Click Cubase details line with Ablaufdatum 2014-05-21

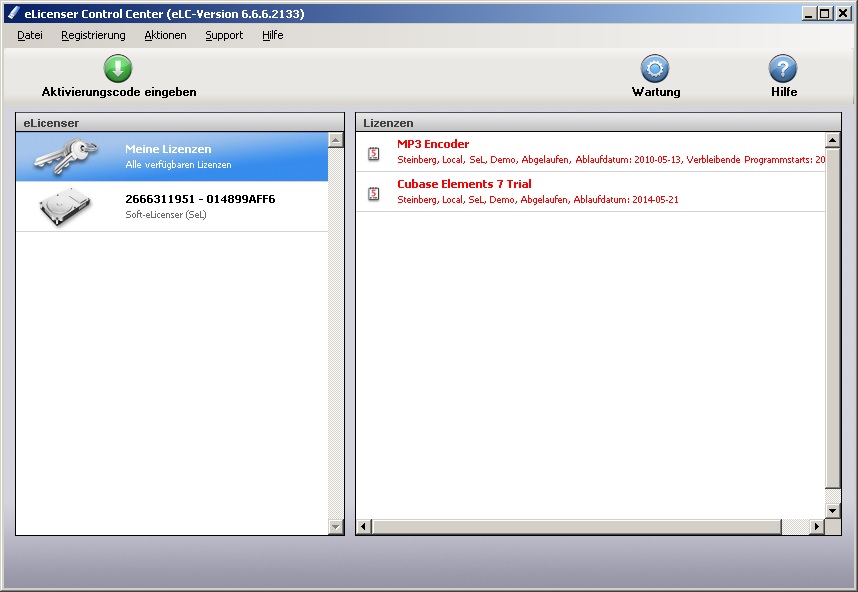(537, 200)
